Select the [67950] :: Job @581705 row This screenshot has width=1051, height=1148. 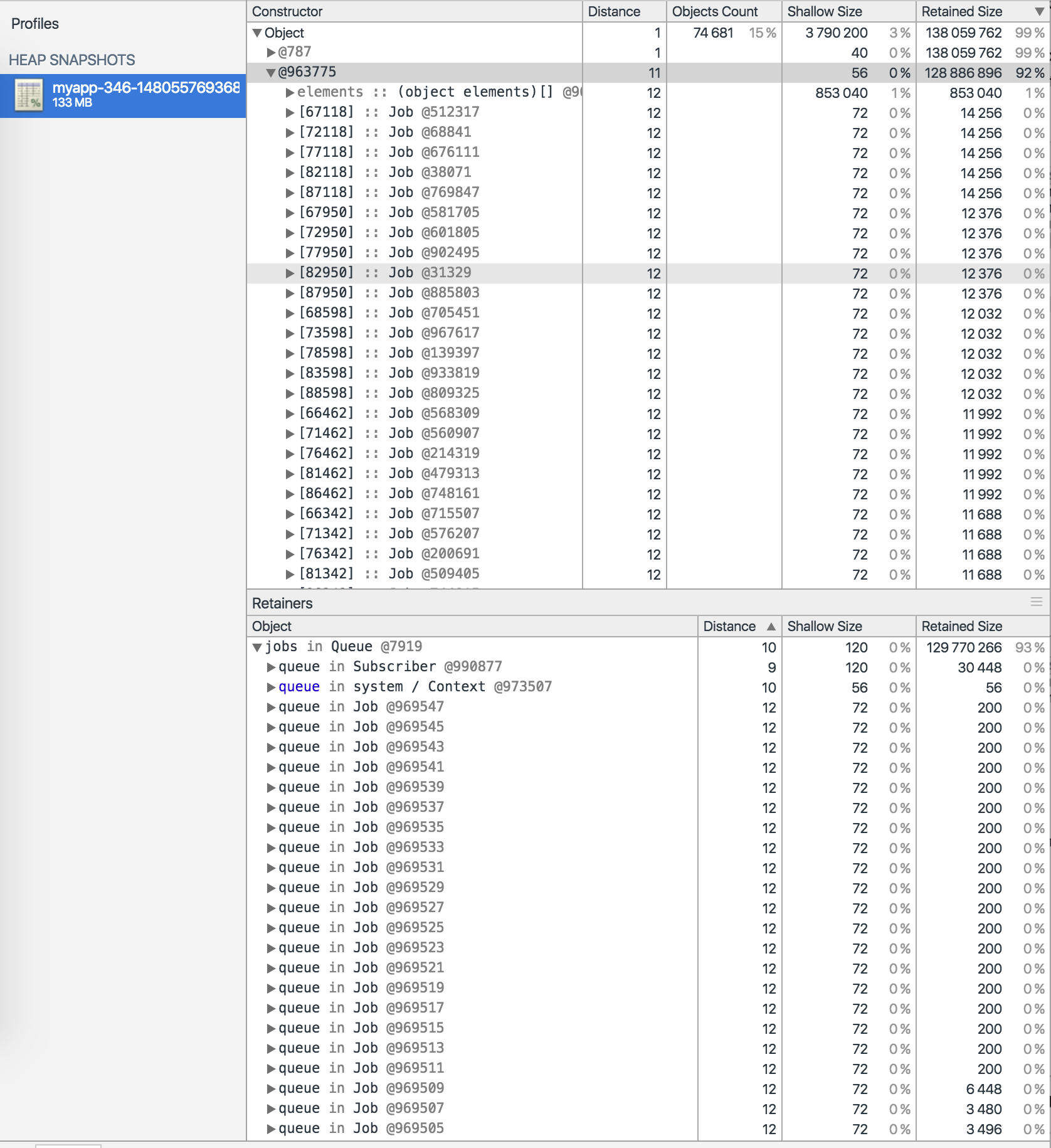point(648,213)
